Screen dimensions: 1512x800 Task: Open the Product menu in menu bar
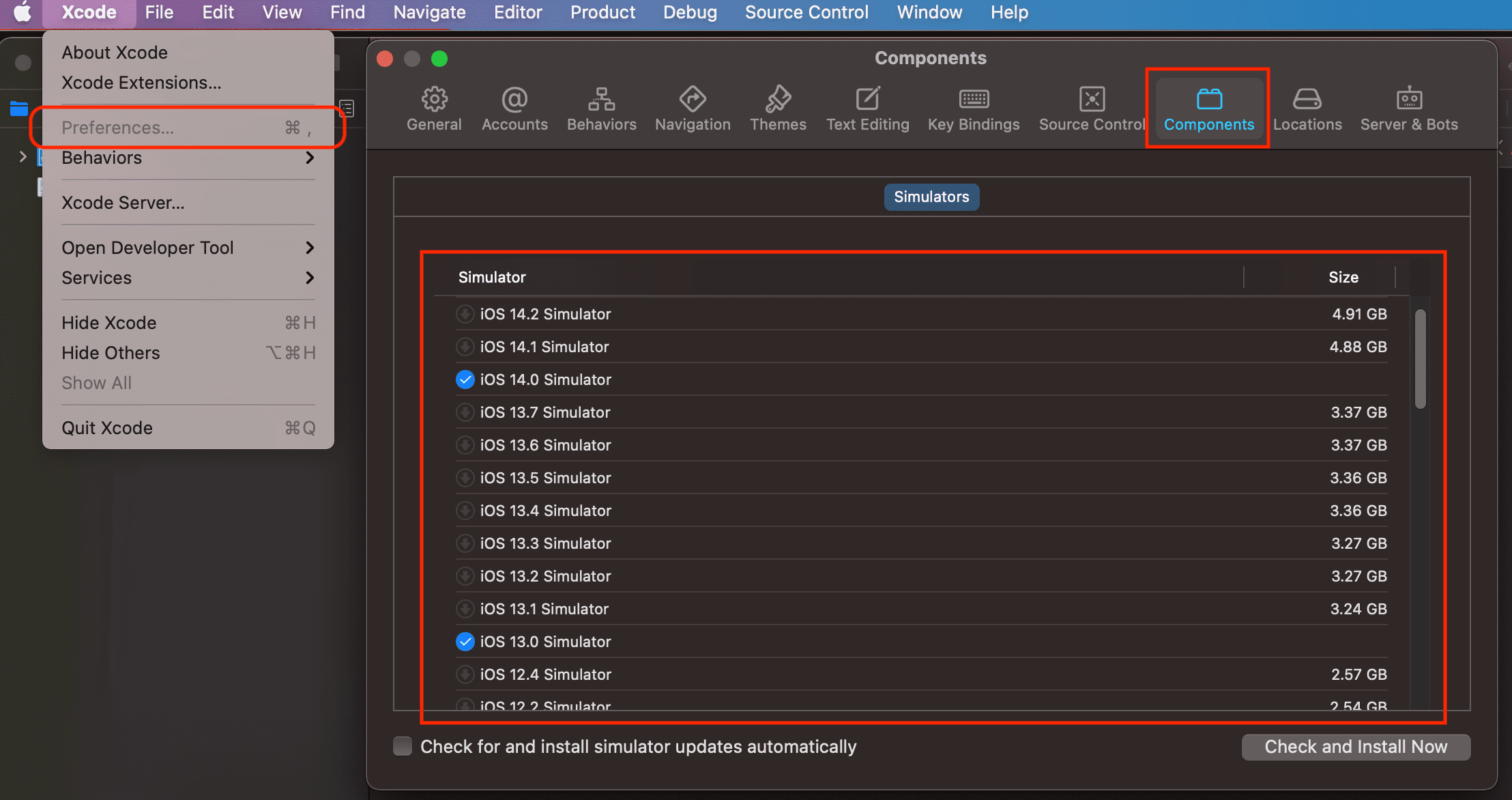[x=602, y=12]
